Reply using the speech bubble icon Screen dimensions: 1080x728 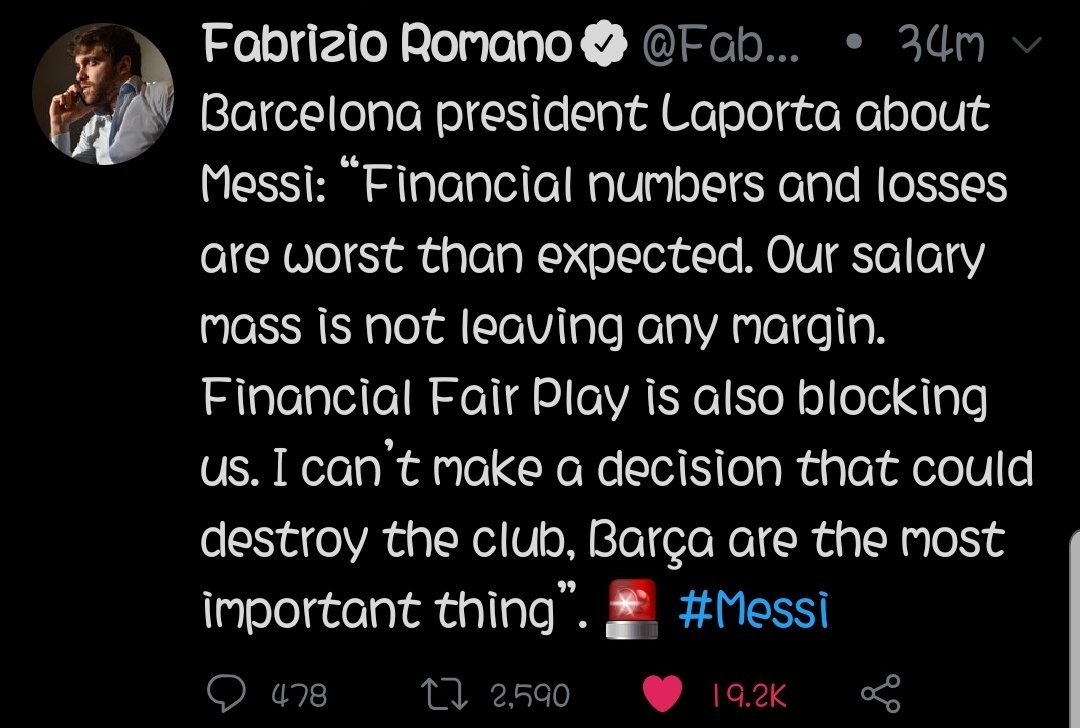point(227,694)
